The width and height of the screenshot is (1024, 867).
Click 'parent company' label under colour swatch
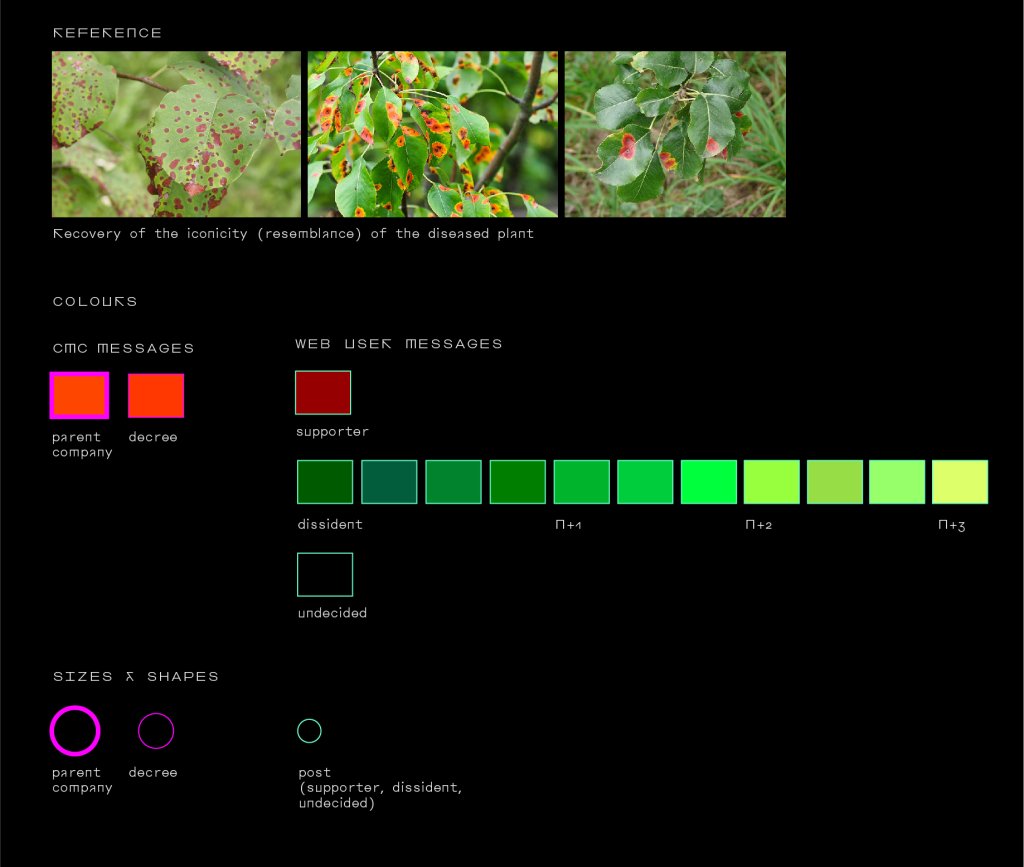click(82, 445)
